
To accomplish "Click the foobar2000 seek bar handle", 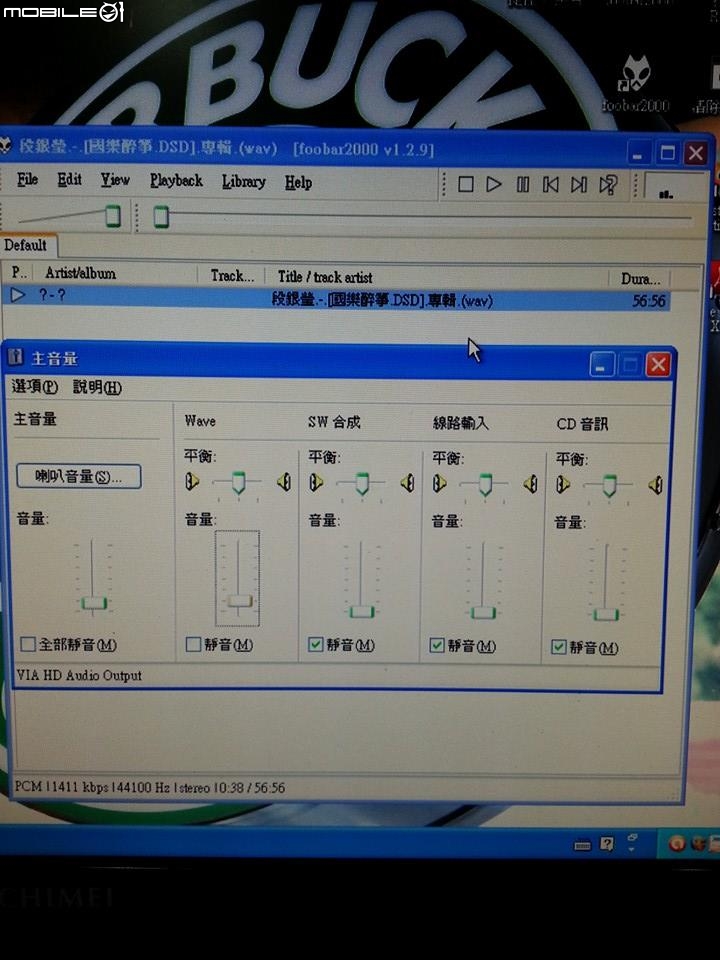I will pos(161,217).
